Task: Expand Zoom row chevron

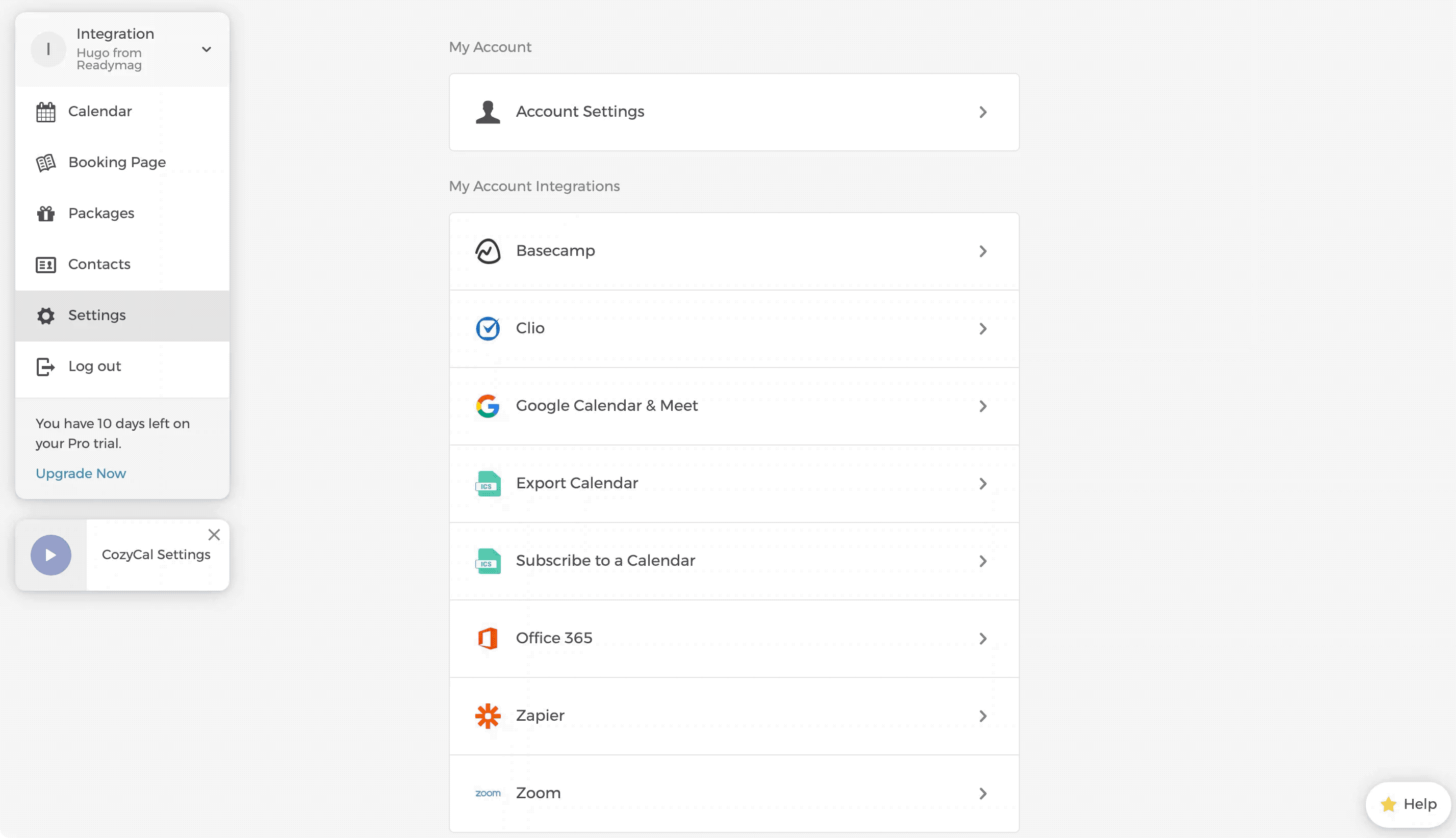Action: [983, 794]
